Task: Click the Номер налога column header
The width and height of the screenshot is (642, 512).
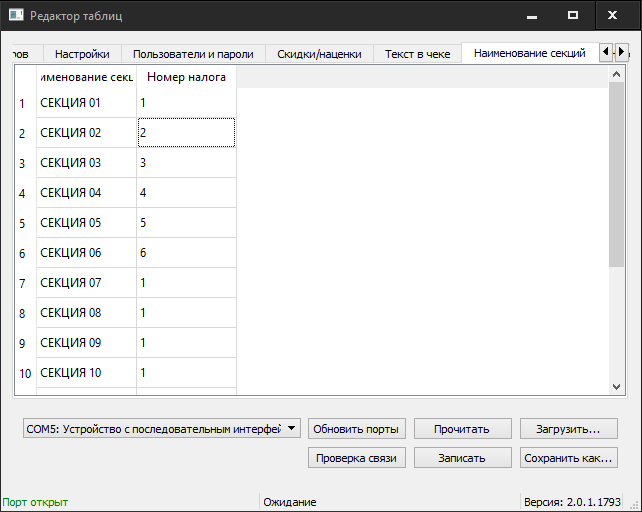Action: click(186, 77)
